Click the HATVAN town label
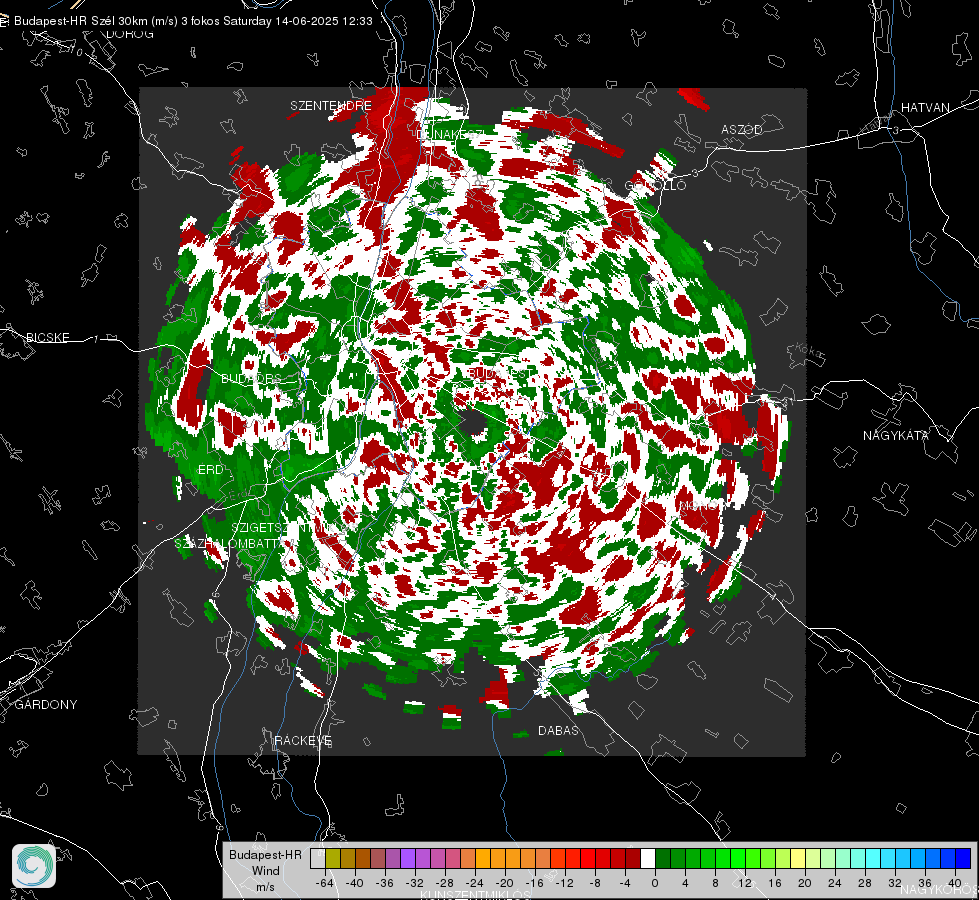Image resolution: width=979 pixels, height=900 pixels. (925, 108)
